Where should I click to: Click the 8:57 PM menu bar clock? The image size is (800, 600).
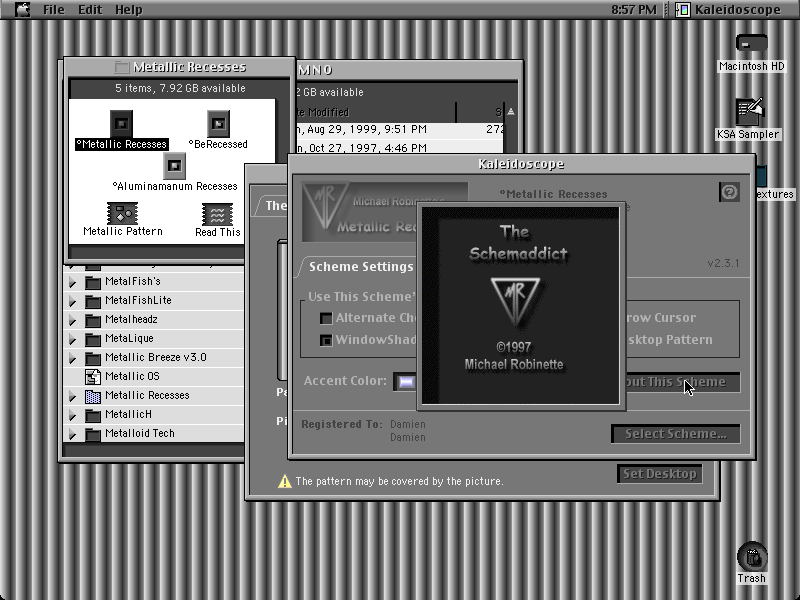[x=634, y=10]
